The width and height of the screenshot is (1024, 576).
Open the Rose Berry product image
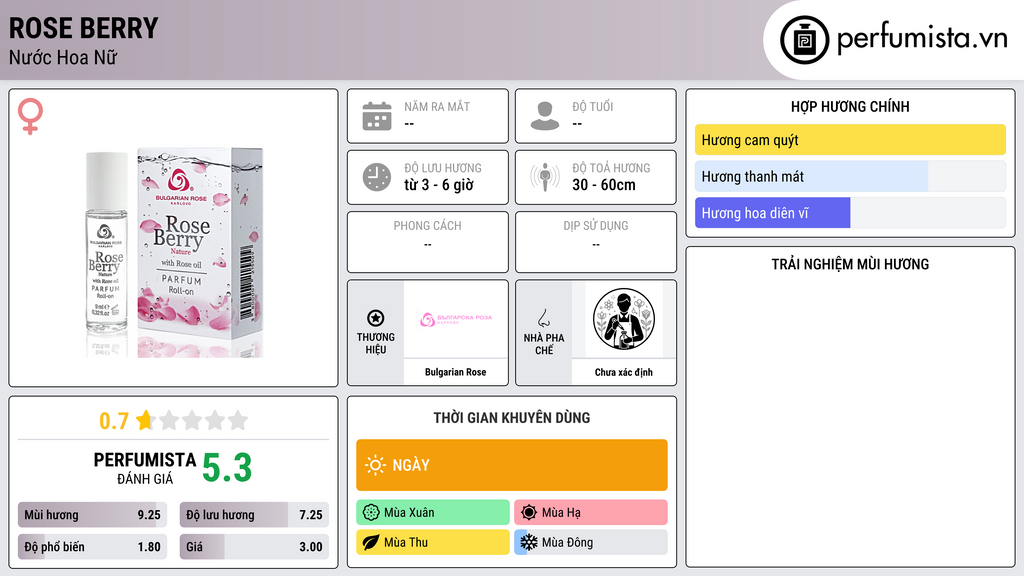click(174, 253)
